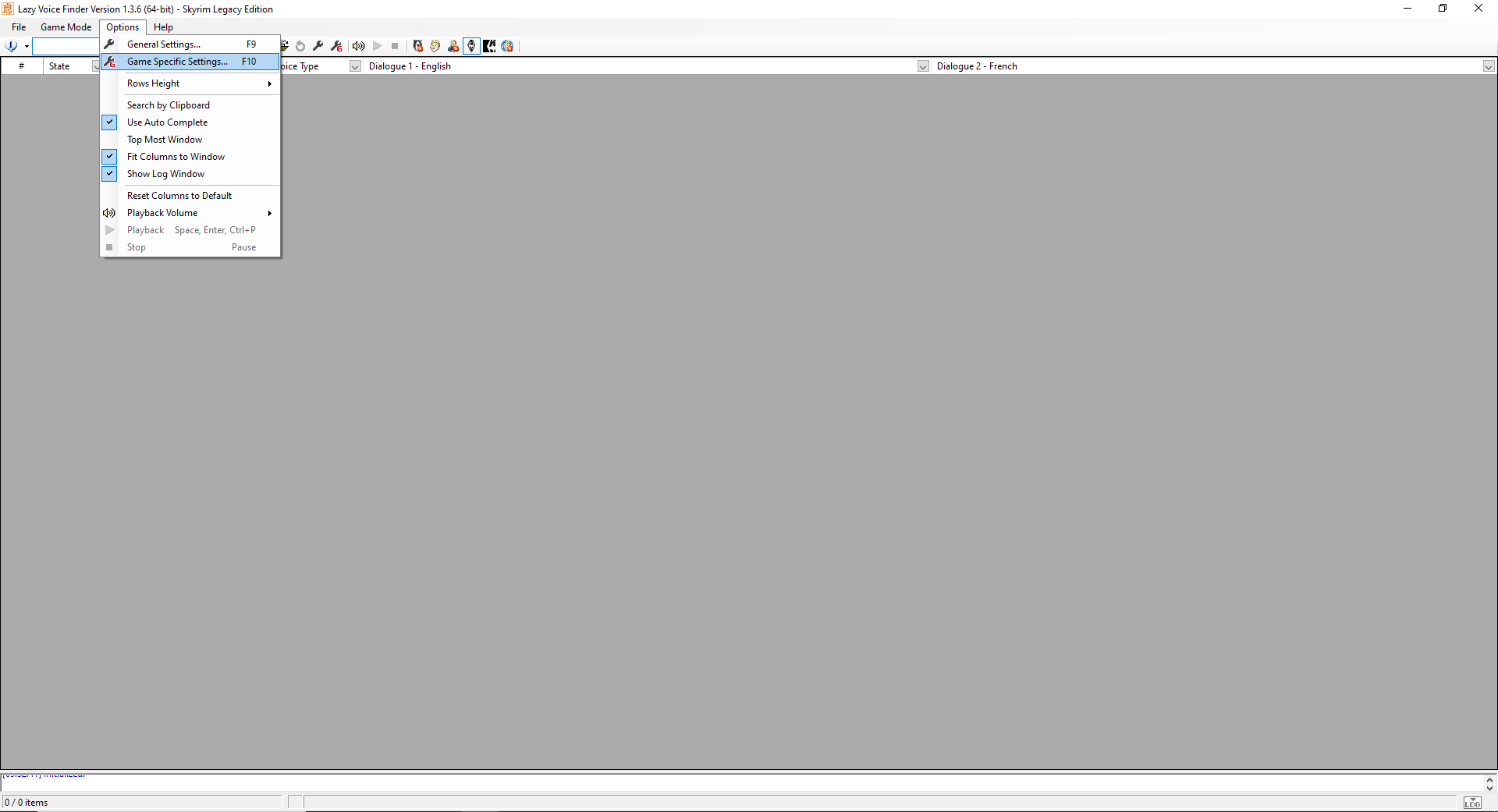Click the Game Specific Settings toolbar icon
Screen dimensions: 1498x812
pos(336,46)
